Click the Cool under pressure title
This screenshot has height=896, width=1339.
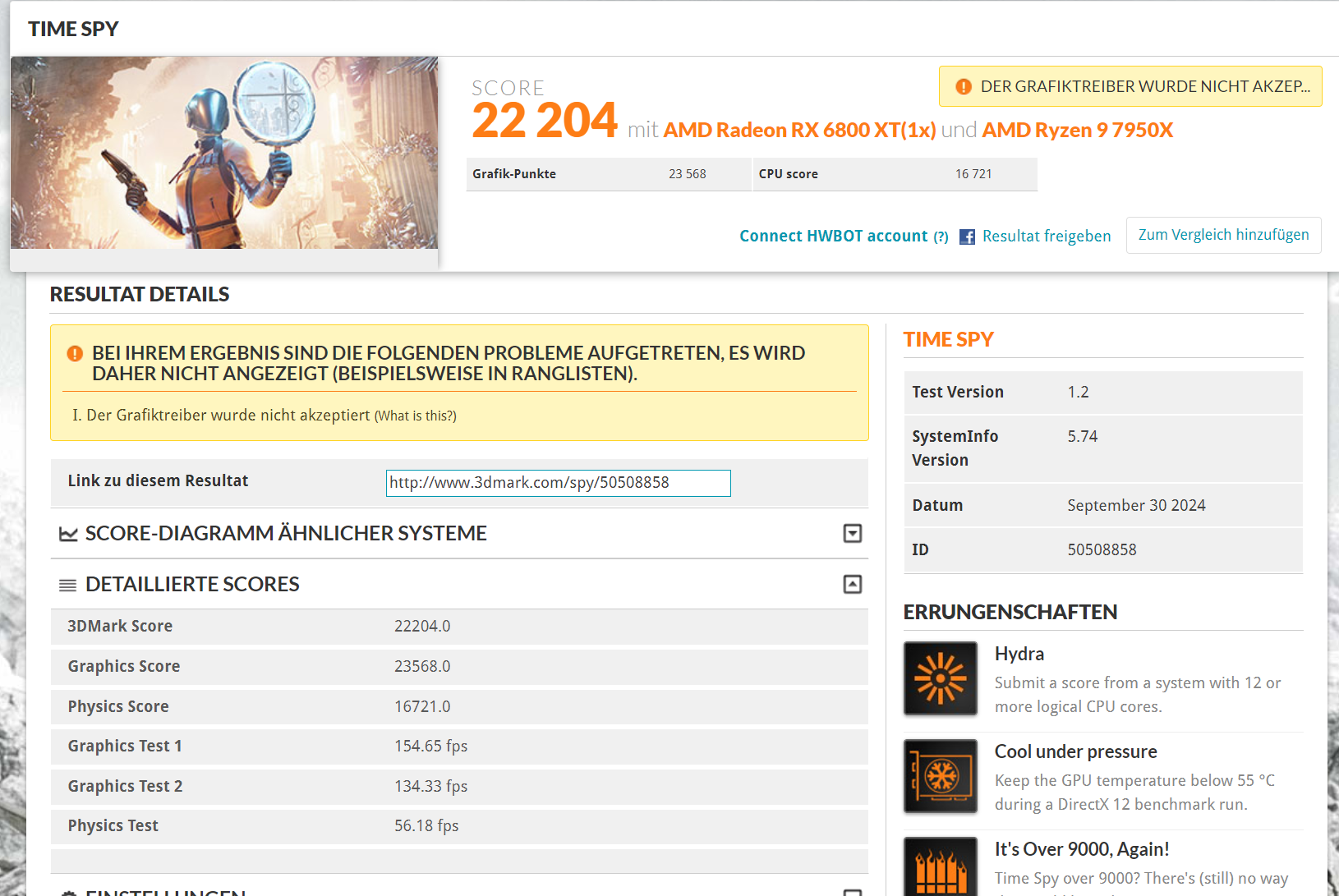(x=1076, y=751)
